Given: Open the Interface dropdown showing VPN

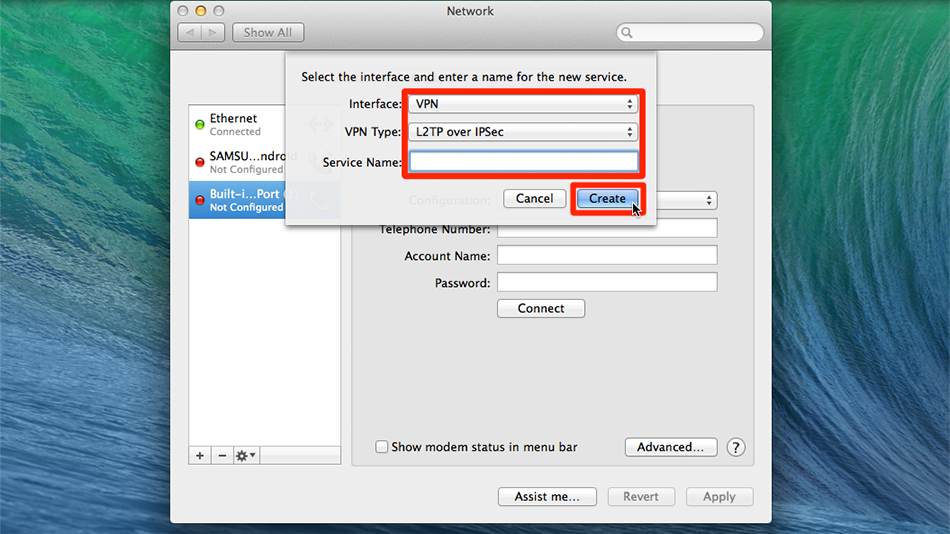Looking at the screenshot, I should tap(522, 104).
